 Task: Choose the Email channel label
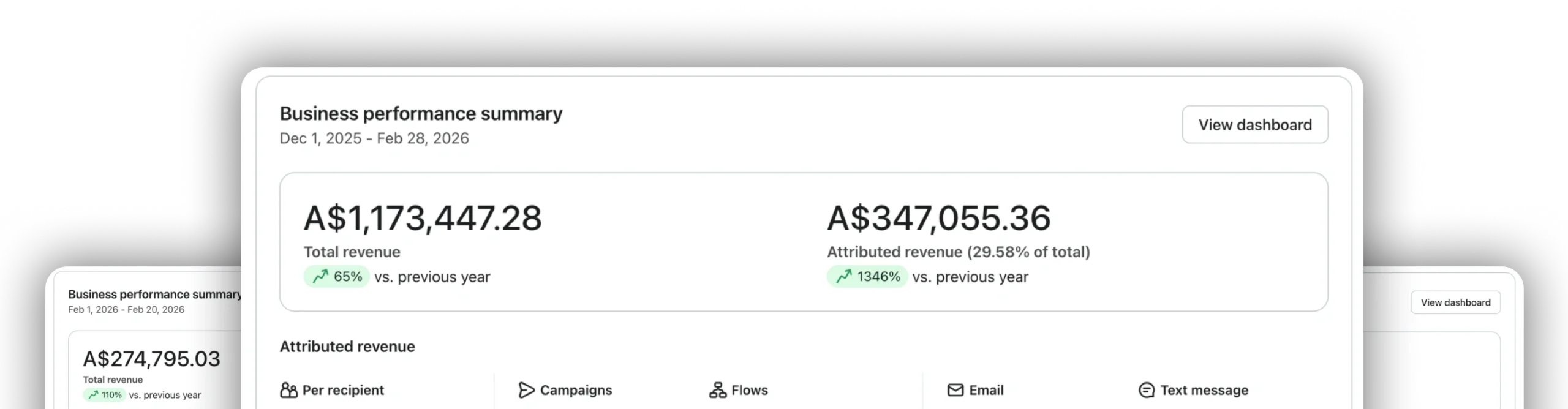(986, 390)
